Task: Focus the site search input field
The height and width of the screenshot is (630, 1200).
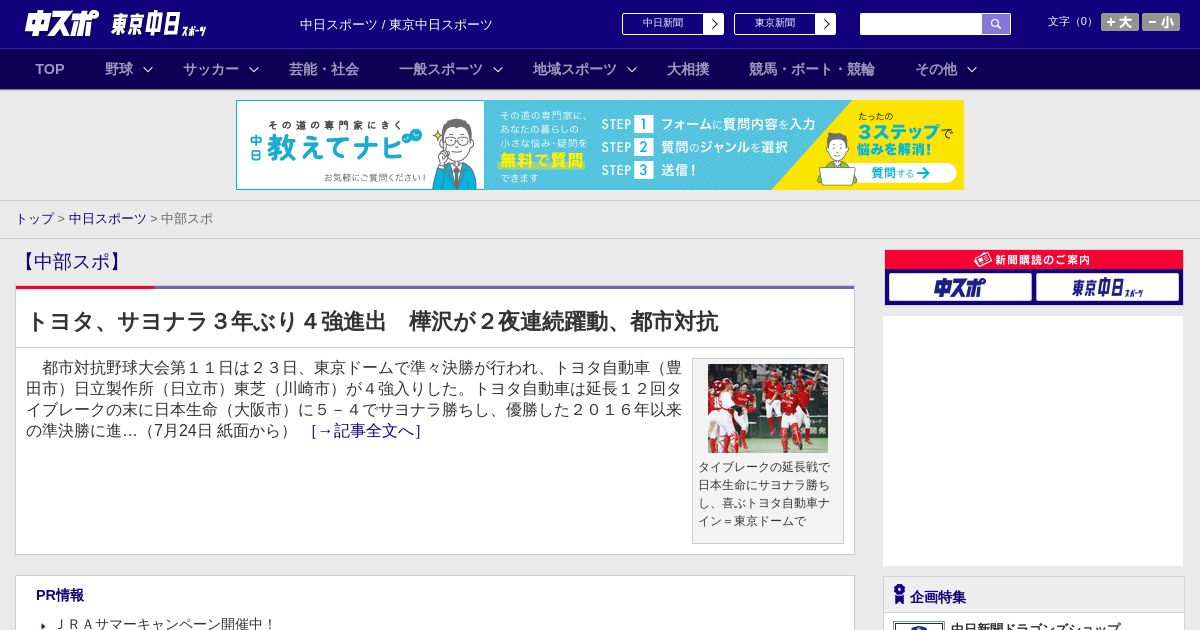Action: pyautogui.click(x=921, y=24)
